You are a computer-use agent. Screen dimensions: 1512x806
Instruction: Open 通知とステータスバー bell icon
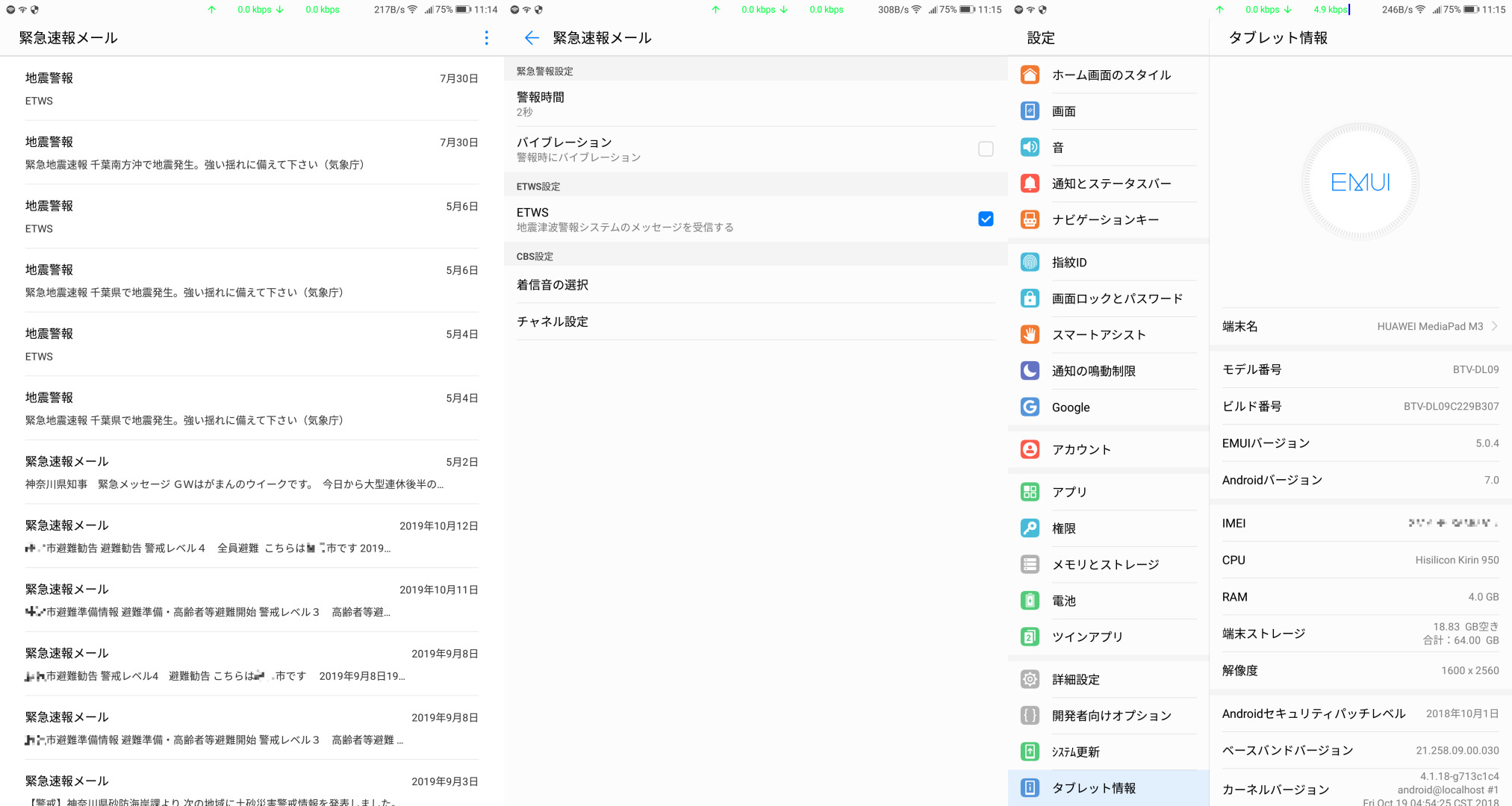[1030, 184]
